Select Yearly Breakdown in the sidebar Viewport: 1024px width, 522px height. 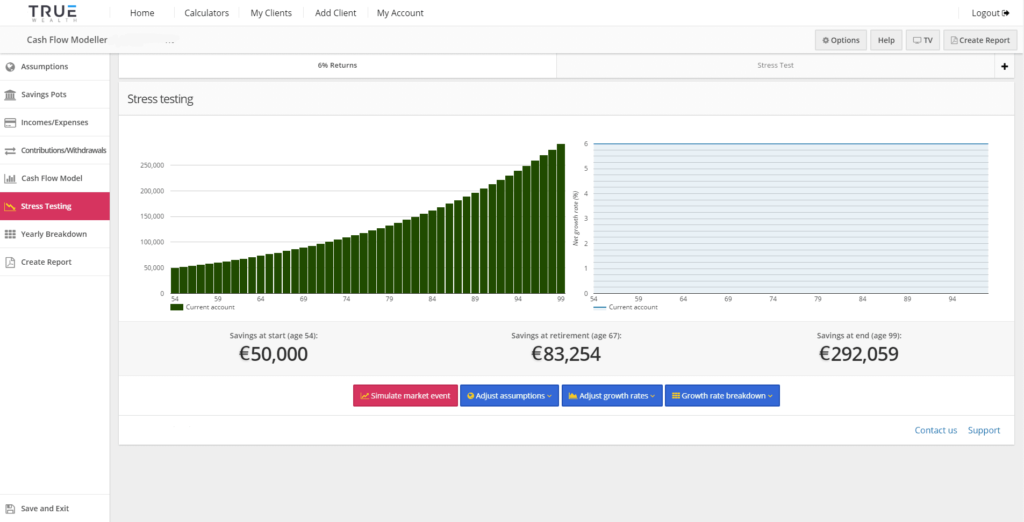(55, 234)
